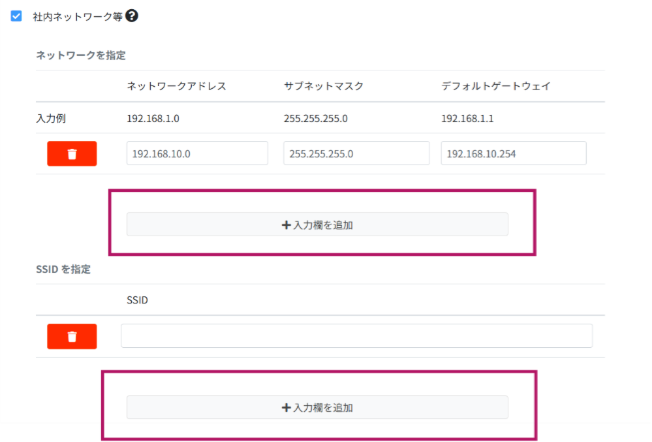This screenshot has height=442, width=652.
Task: Click the 入力例 row label
Action: tap(51, 118)
